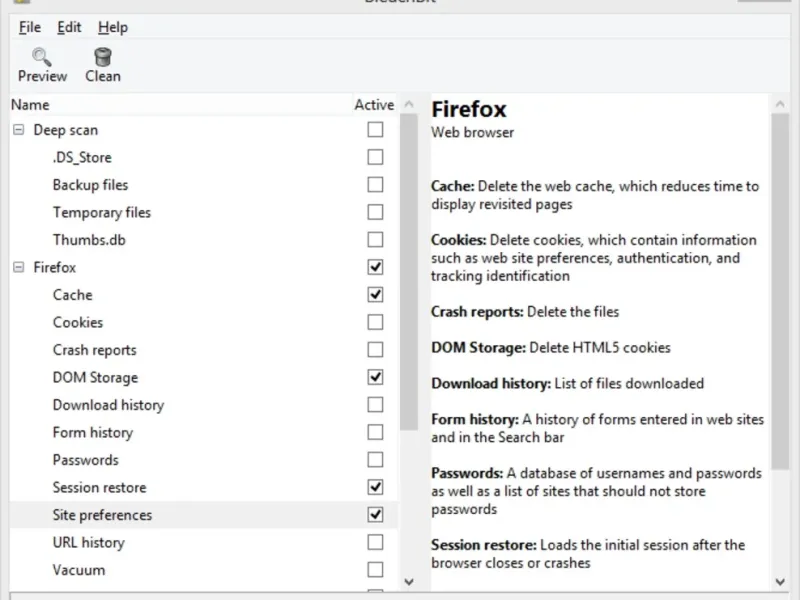Screen dimensions: 800x600
Task: Select the Cache row under Firefox
Action: 204,294
